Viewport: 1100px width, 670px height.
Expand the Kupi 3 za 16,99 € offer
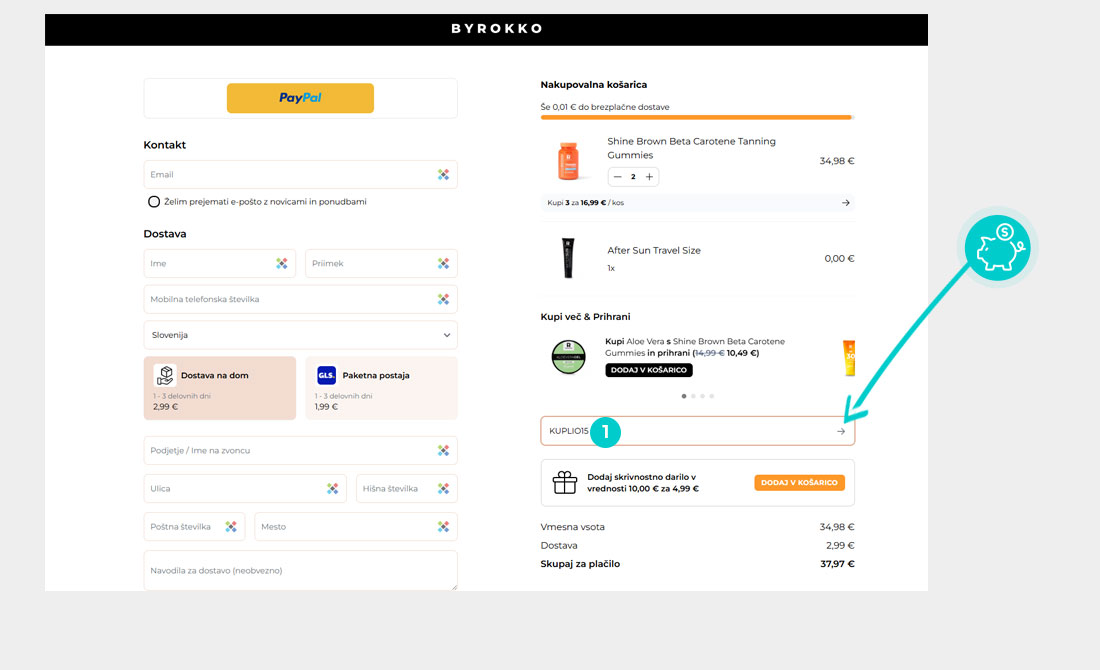(845, 203)
